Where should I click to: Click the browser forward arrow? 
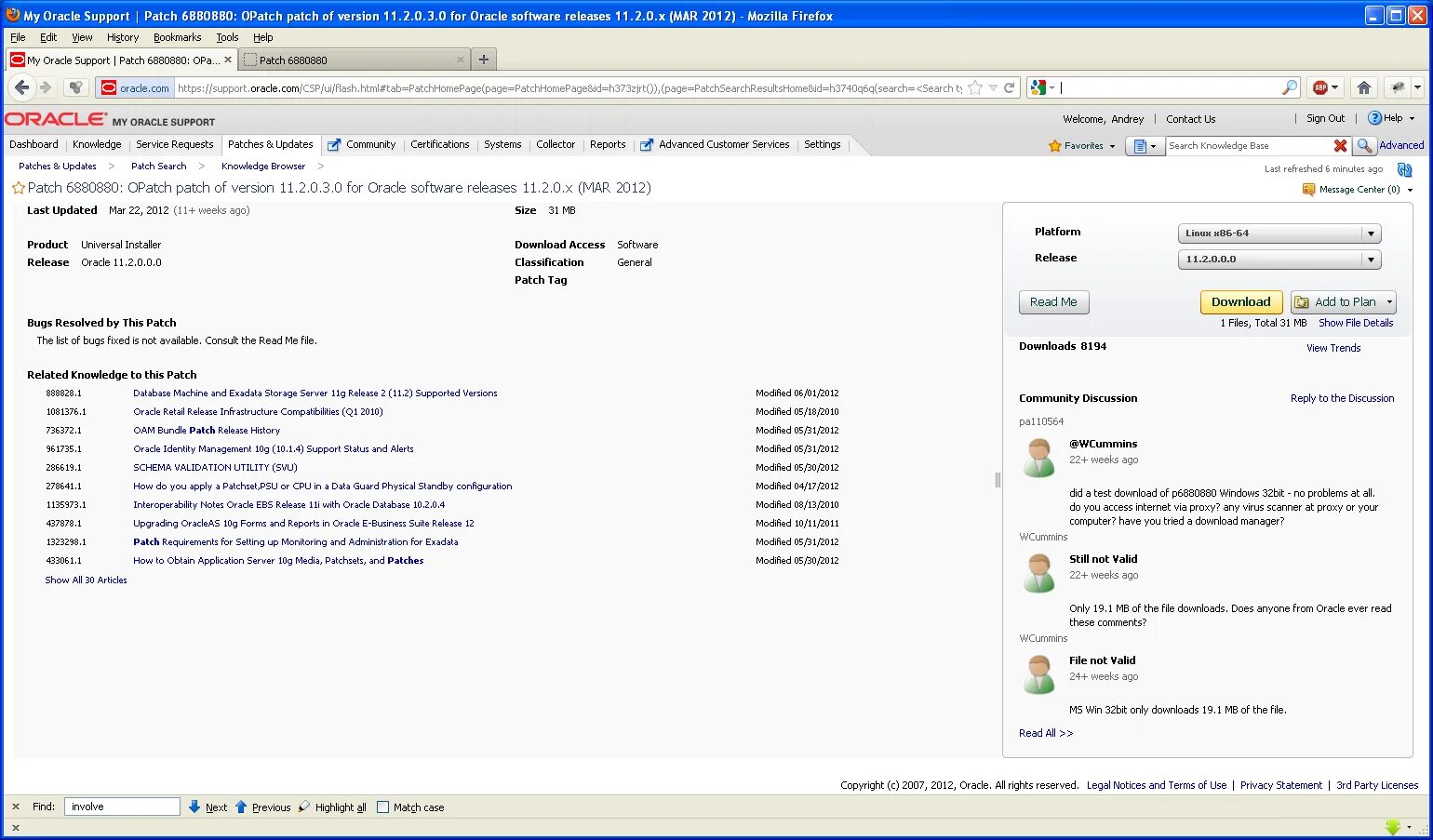coord(46,87)
